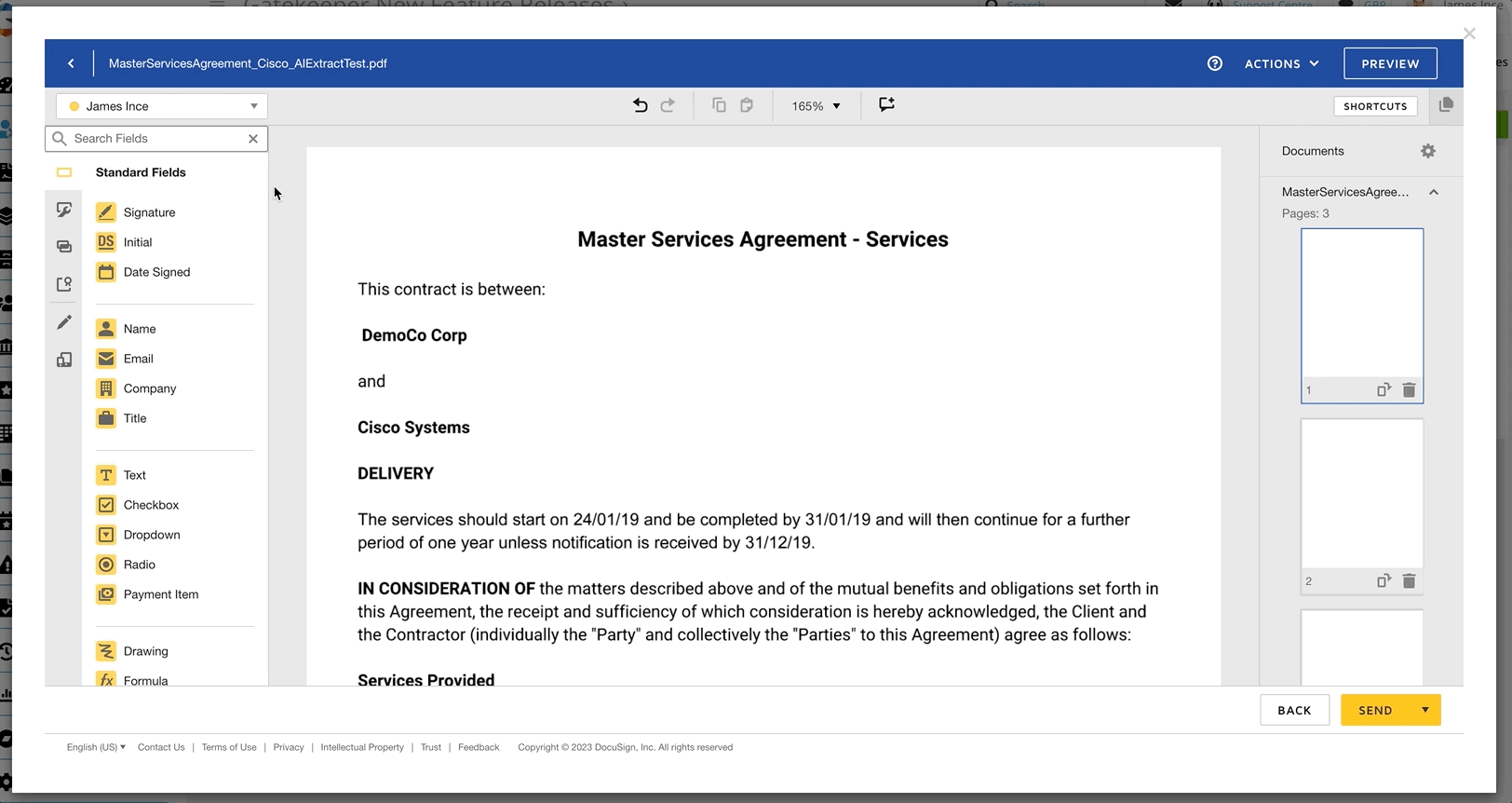The width and height of the screenshot is (1512, 803).
Task: Select the Checkbox field
Action: 138,505
